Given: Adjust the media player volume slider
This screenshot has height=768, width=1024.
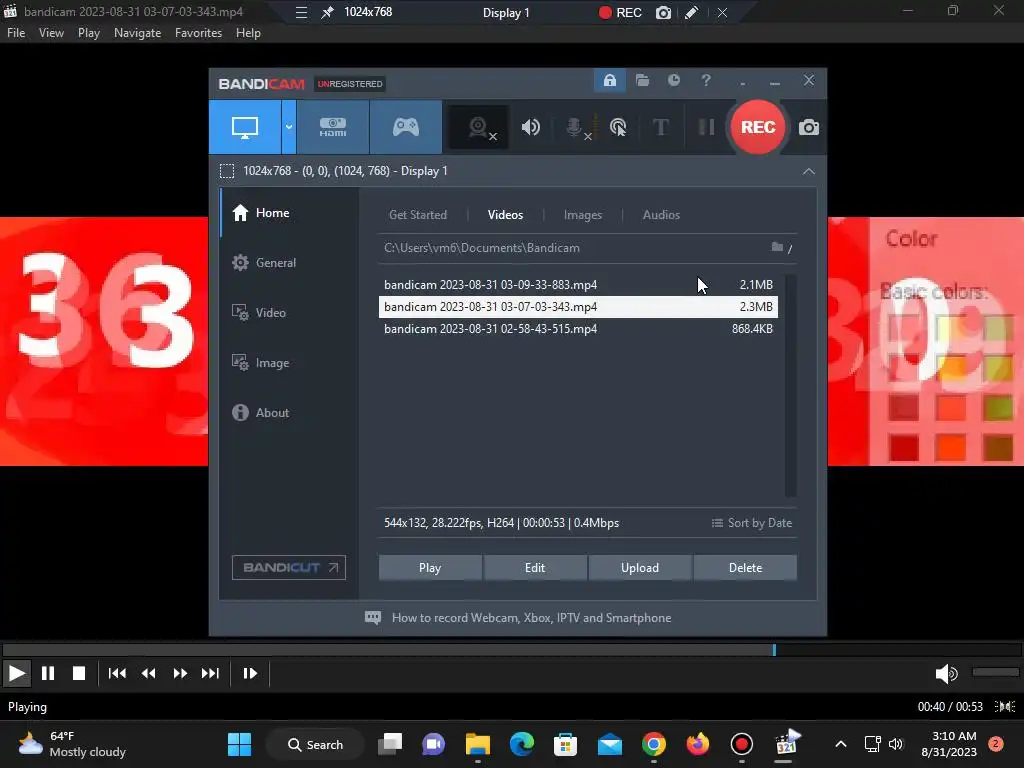Looking at the screenshot, I should pyautogui.click(x=995, y=672).
